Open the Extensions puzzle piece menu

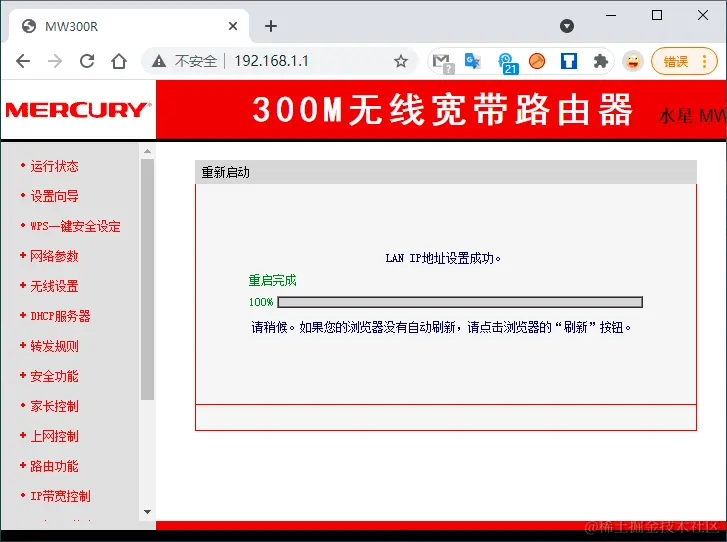click(x=600, y=61)
